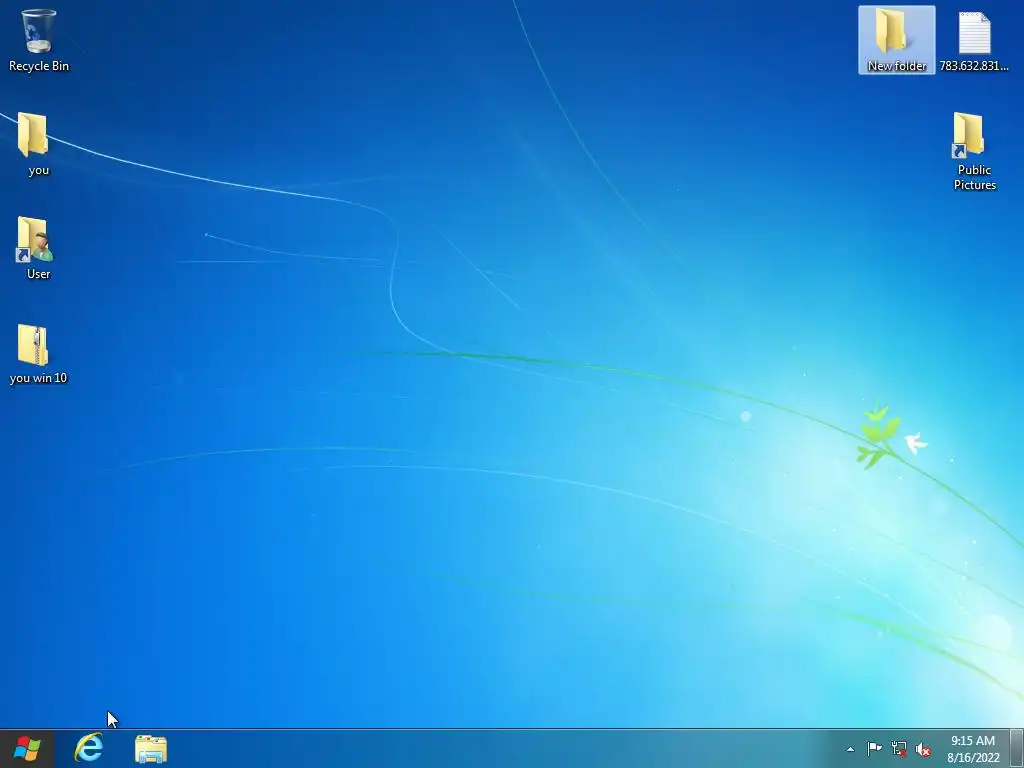The height and width of the screenshot is (768, 1024).
Task: Click the 'New folder' label text
Action: [x=897, y=66]
